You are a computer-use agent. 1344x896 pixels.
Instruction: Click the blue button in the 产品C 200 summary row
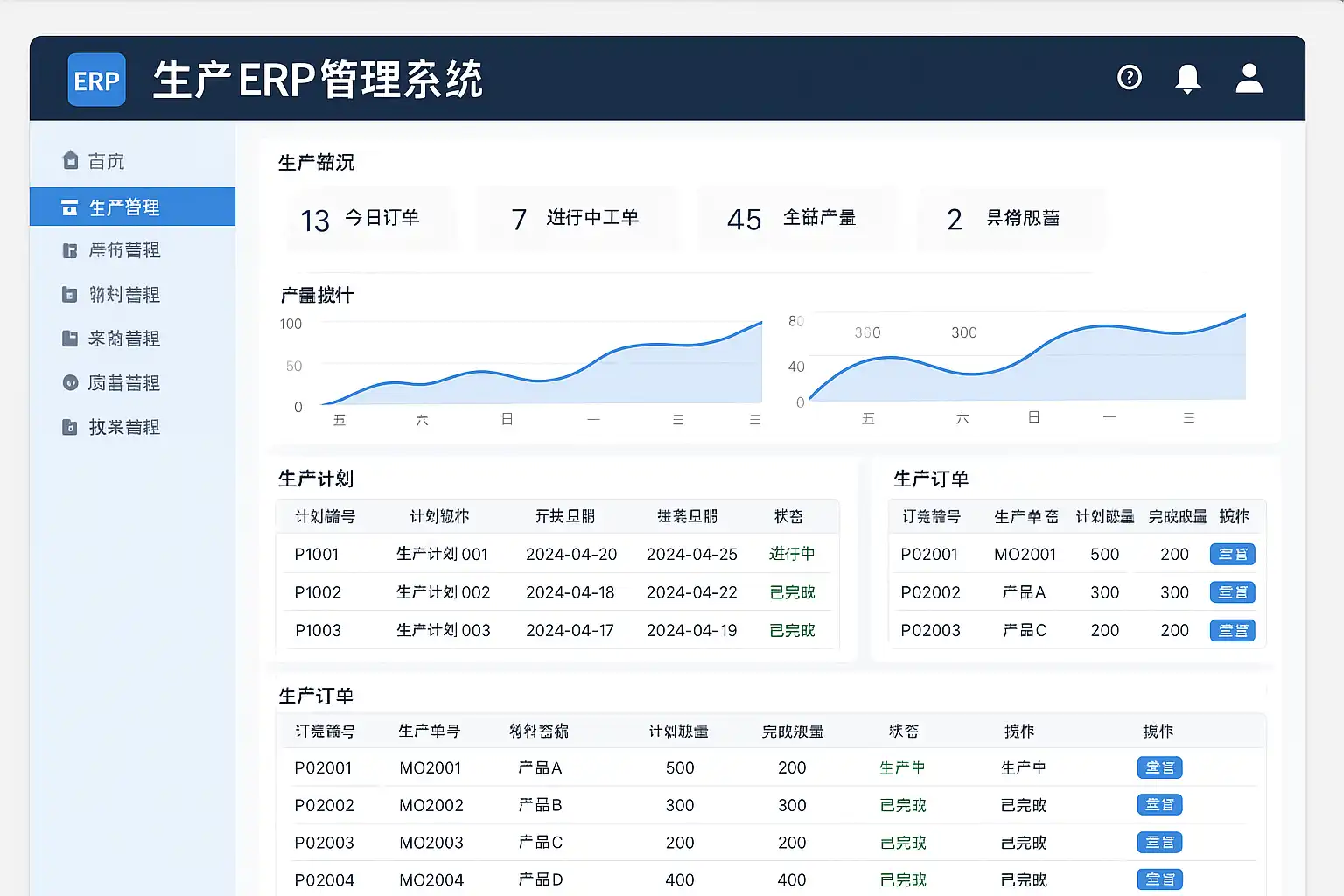pyautogui.click(x=1232, y=630)
